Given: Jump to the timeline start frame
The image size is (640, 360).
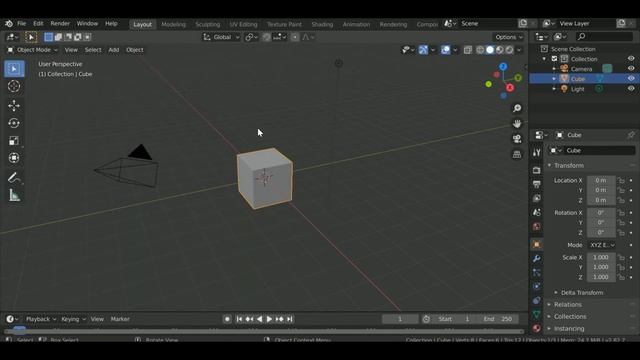Looking at the screenshot, I should click(x=240, y=319).
